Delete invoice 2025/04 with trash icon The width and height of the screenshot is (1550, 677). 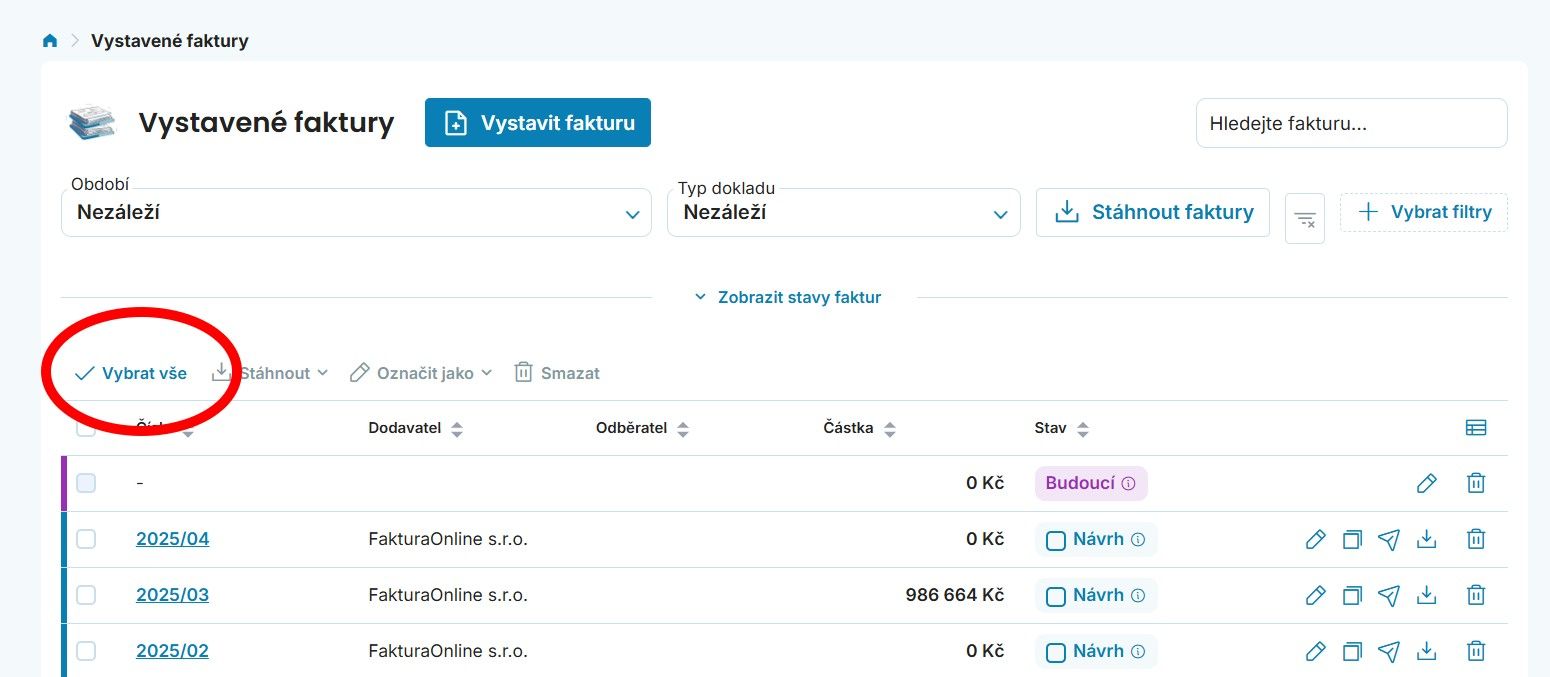coord(1476,539)
